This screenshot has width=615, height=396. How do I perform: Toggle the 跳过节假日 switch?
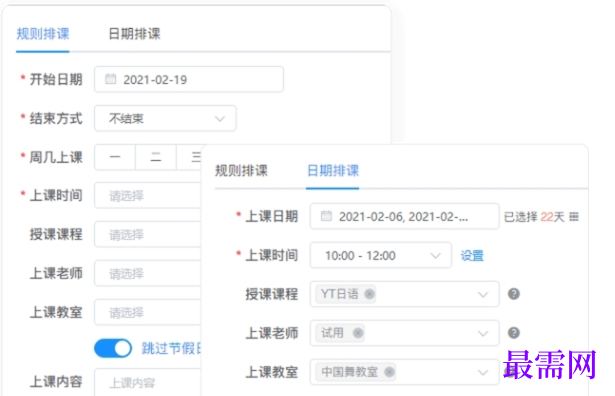[113, 348]
